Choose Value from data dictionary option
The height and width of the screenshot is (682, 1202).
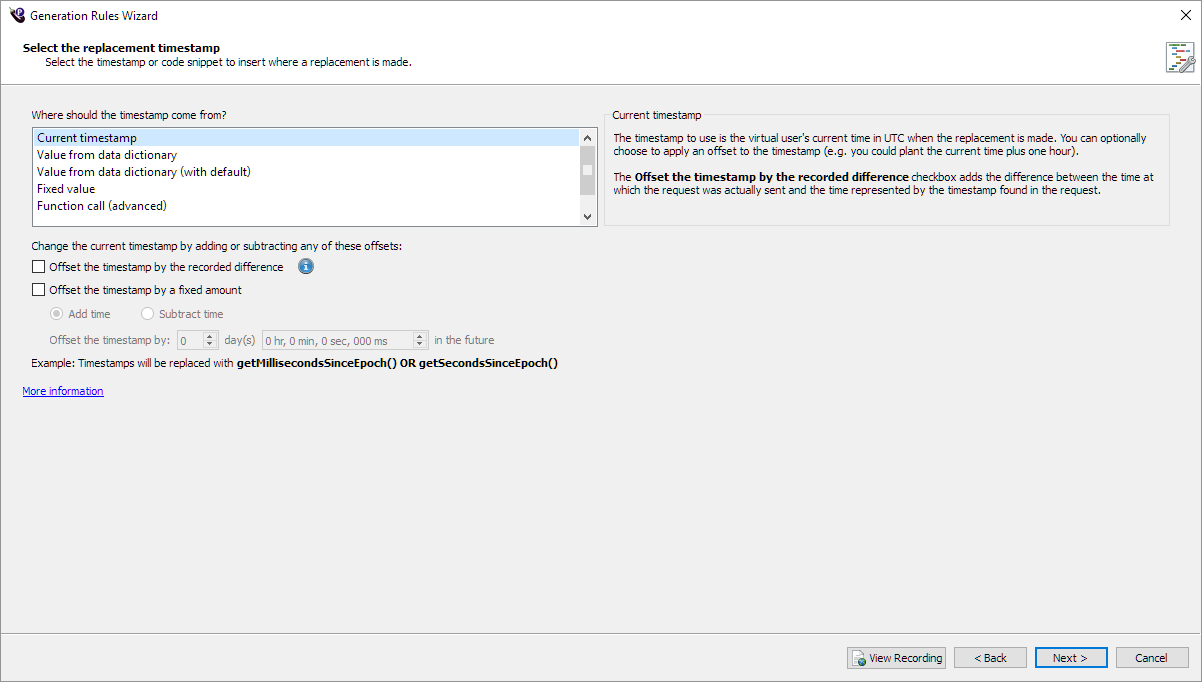(107, 155)
